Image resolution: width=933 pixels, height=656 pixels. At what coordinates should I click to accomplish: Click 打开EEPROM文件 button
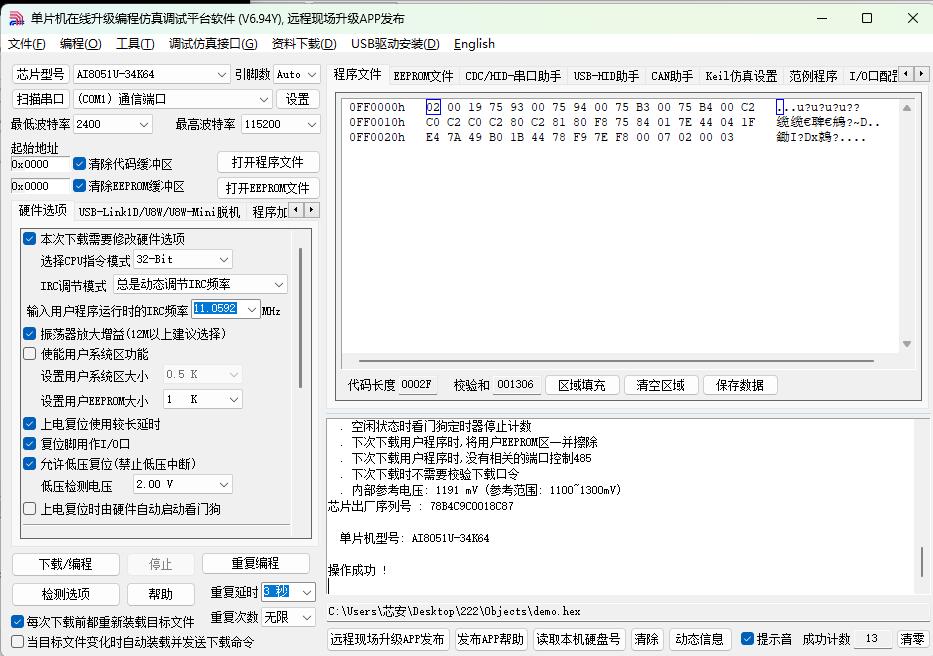[x=268, y=188]
